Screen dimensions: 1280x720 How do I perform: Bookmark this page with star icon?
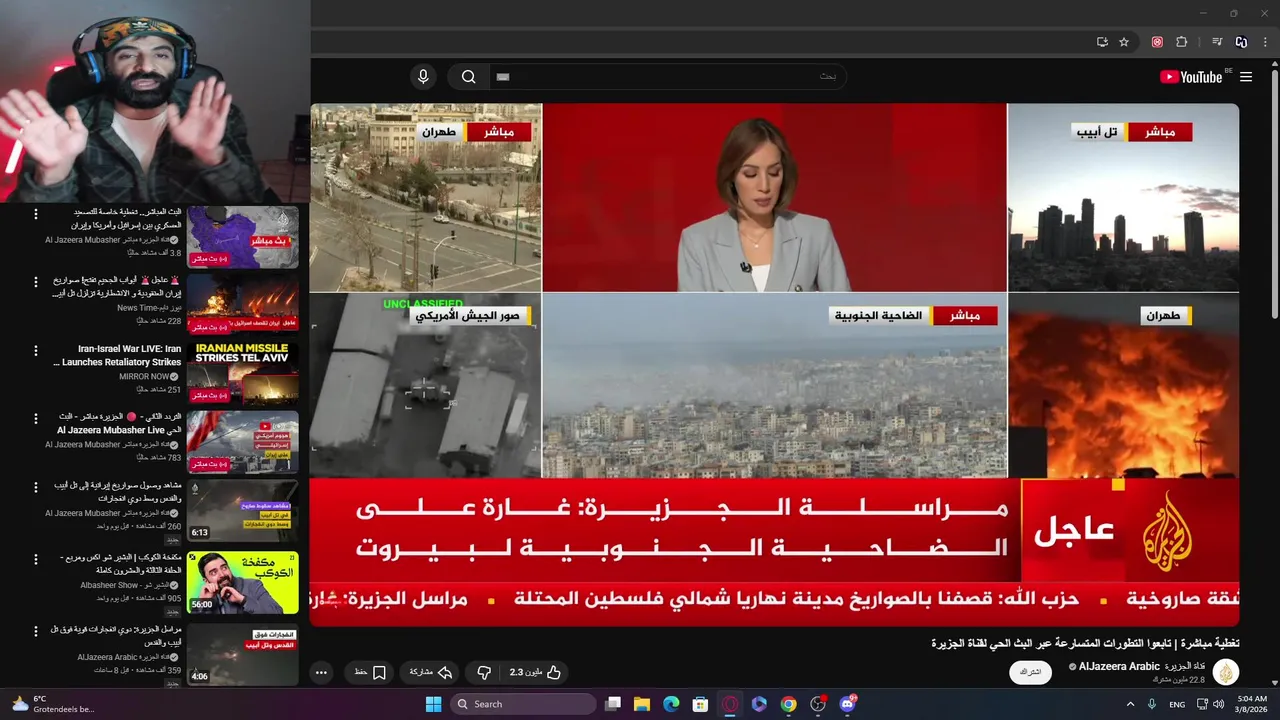[1124, 42]
